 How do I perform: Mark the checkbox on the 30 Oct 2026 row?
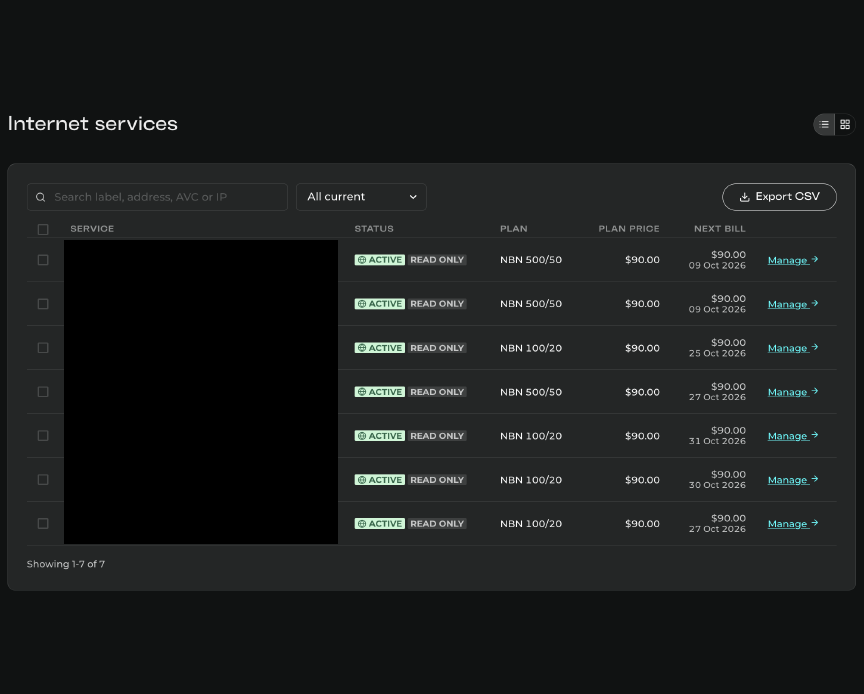(43, 480)
